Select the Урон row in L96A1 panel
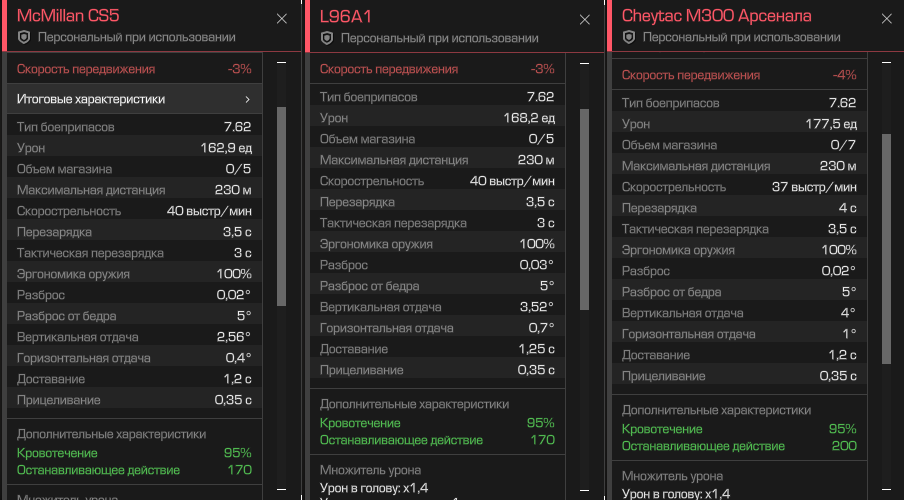Image resolution: width=904 pixels, height=500 pixels. point(436,118)
